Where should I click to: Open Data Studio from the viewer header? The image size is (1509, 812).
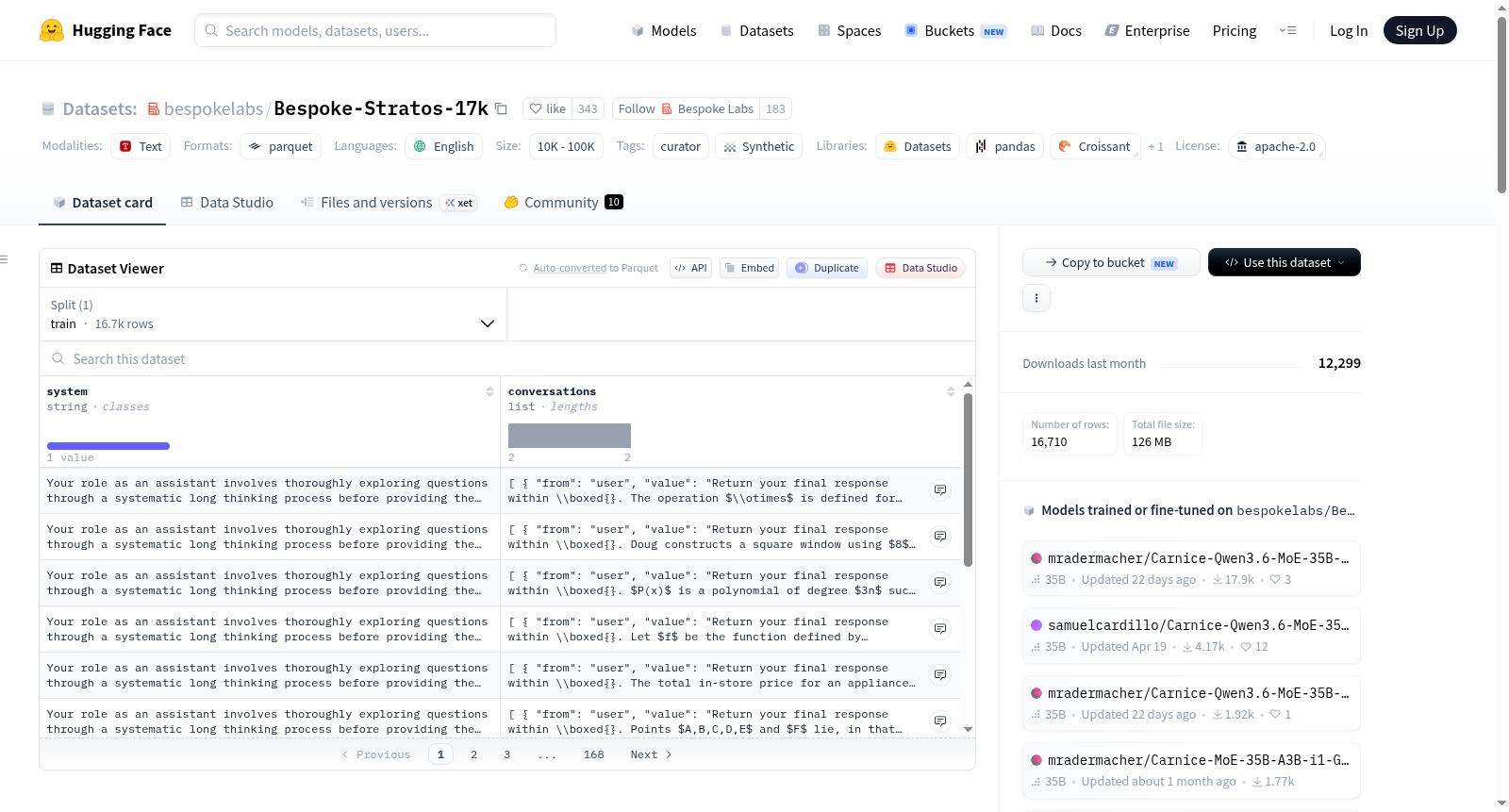tap(920, 268)
